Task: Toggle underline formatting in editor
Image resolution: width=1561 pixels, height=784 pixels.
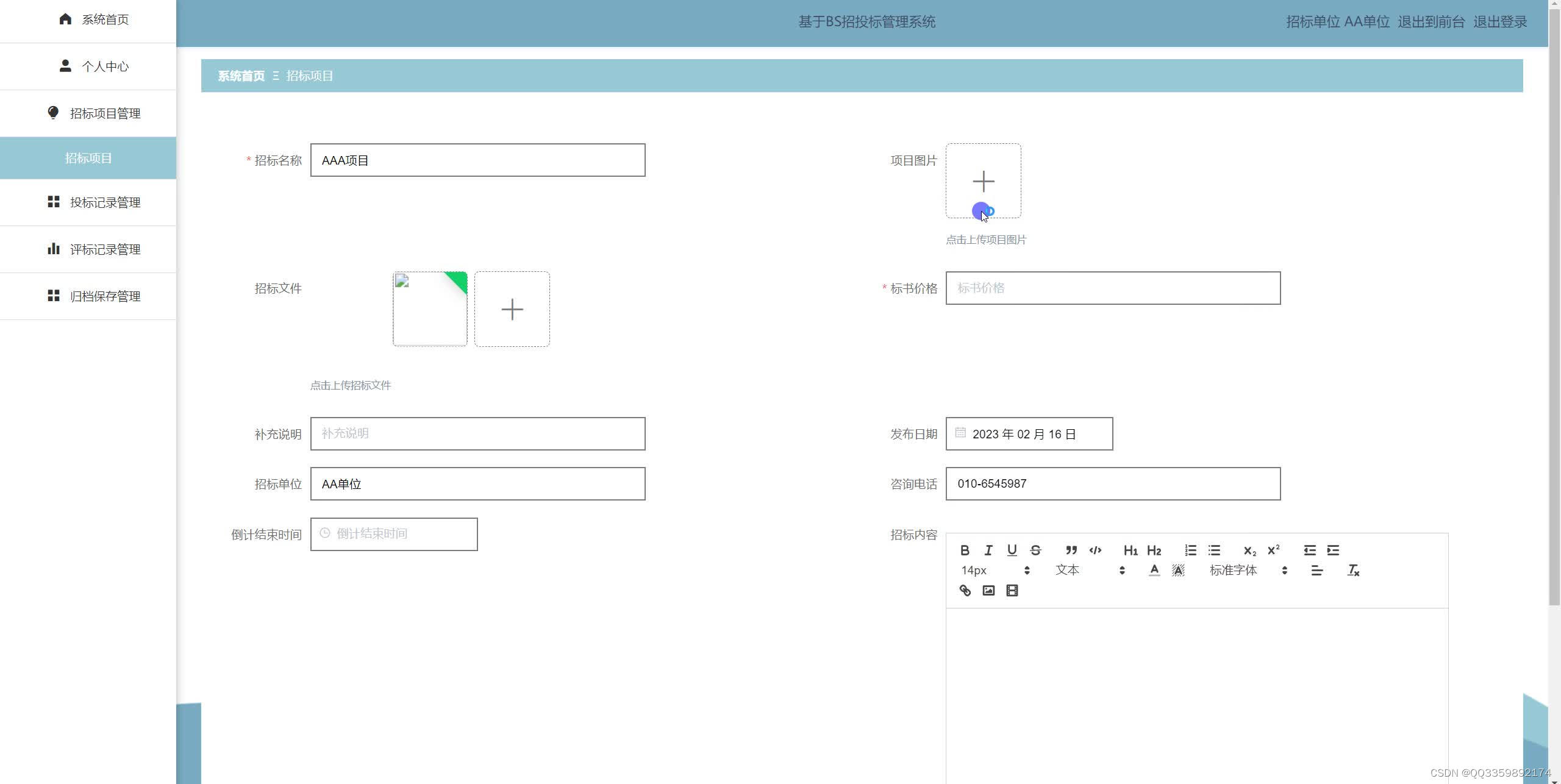Action: coord(1012,551)
